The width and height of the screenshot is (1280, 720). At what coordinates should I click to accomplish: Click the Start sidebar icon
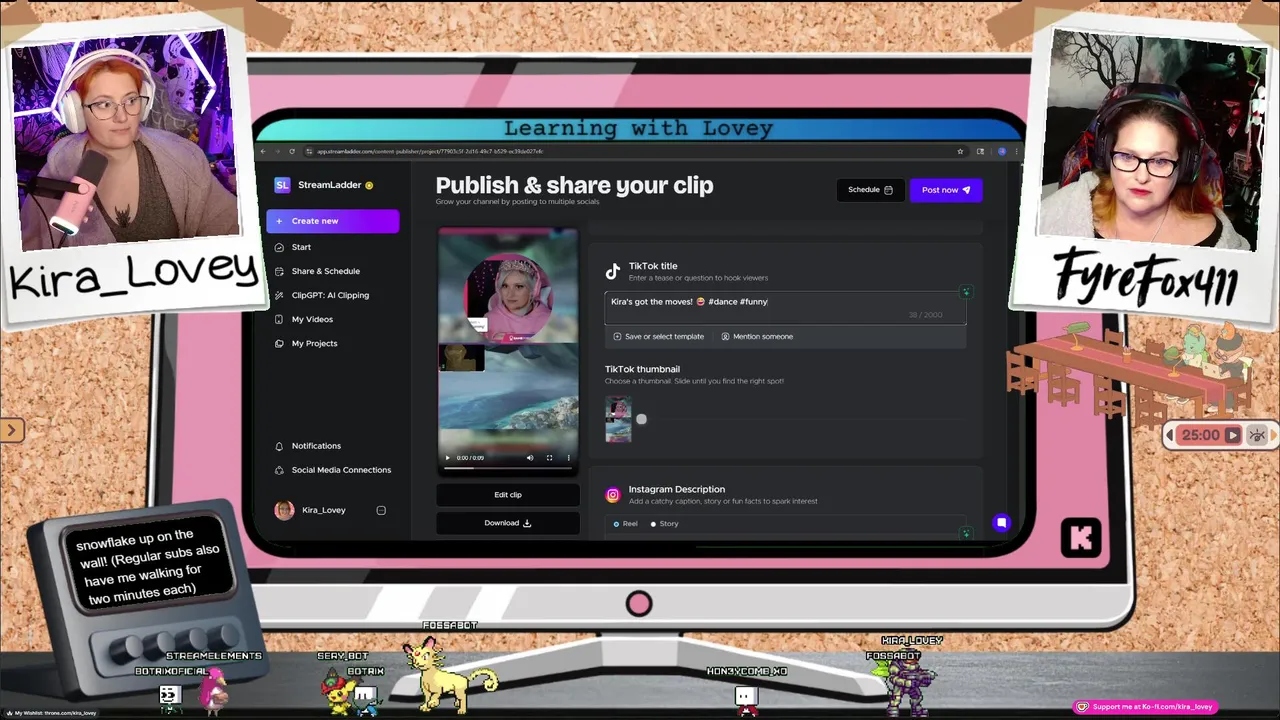[279, 247]
